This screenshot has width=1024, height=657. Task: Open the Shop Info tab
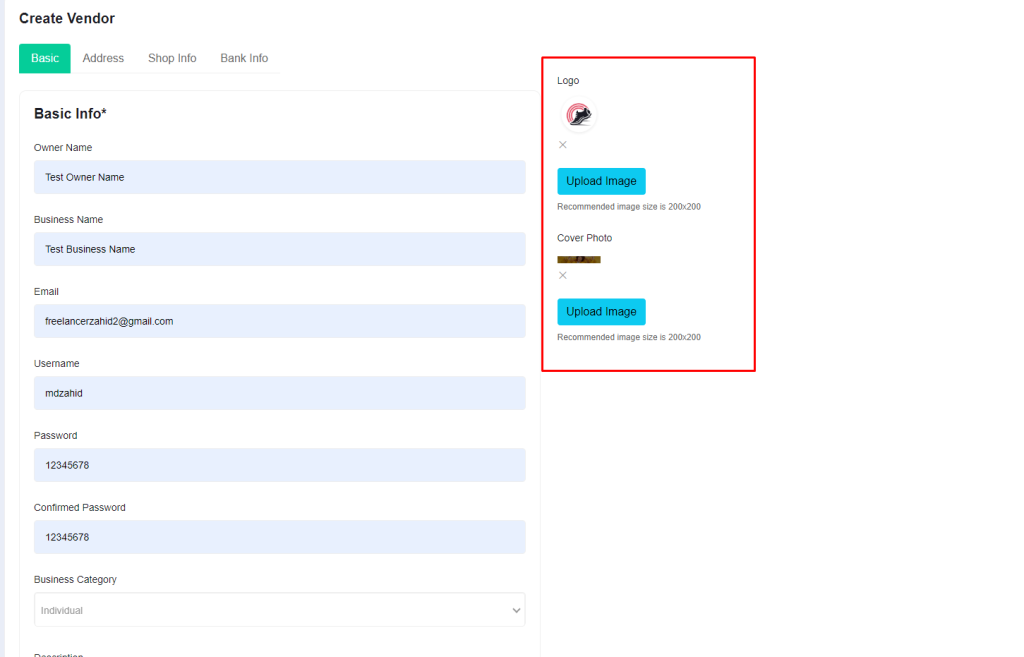pyautogui.click(x=172, y=58)
